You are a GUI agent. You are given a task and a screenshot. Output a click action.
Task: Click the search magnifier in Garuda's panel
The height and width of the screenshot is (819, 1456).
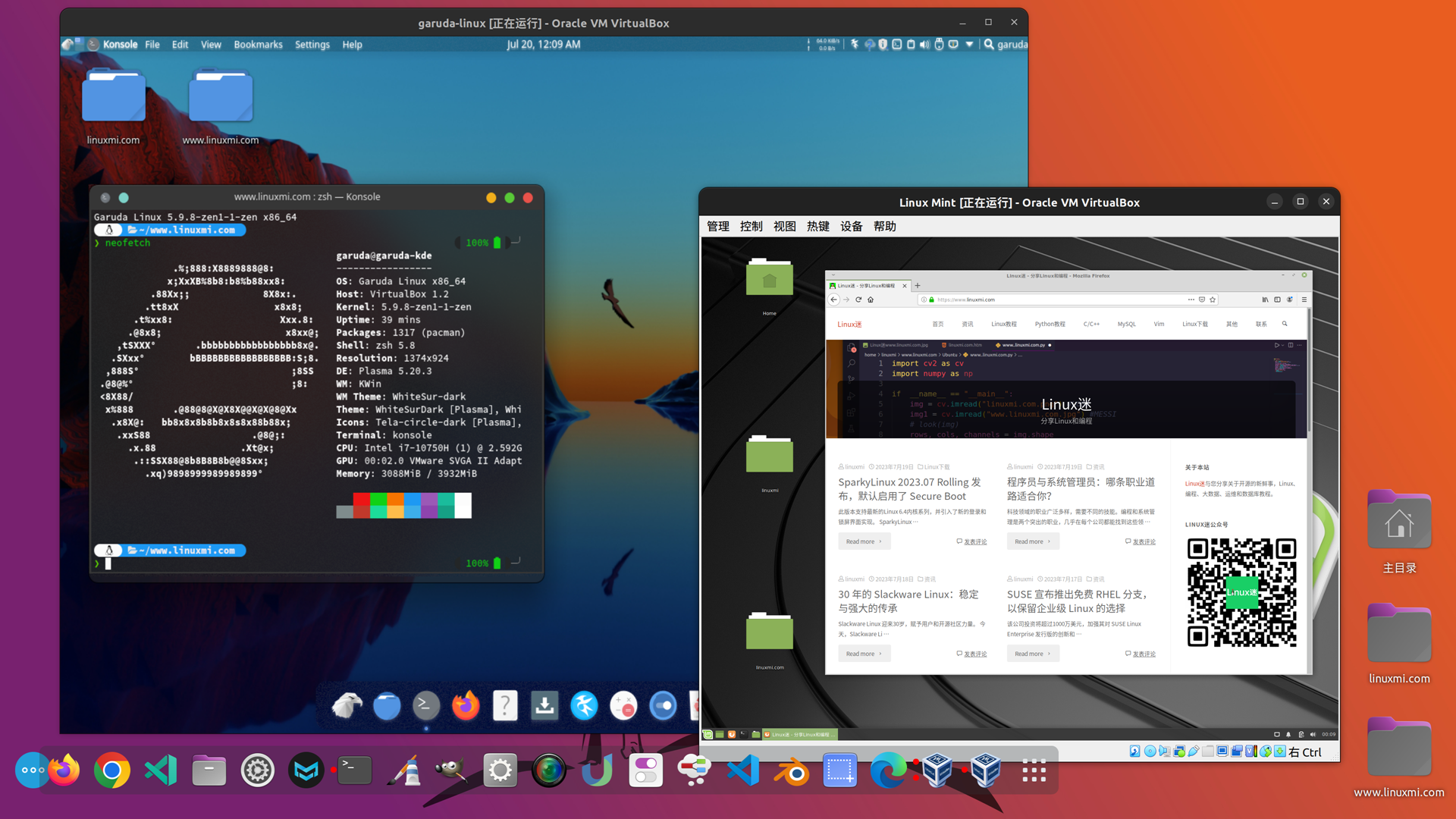click(x=989, y=45)
